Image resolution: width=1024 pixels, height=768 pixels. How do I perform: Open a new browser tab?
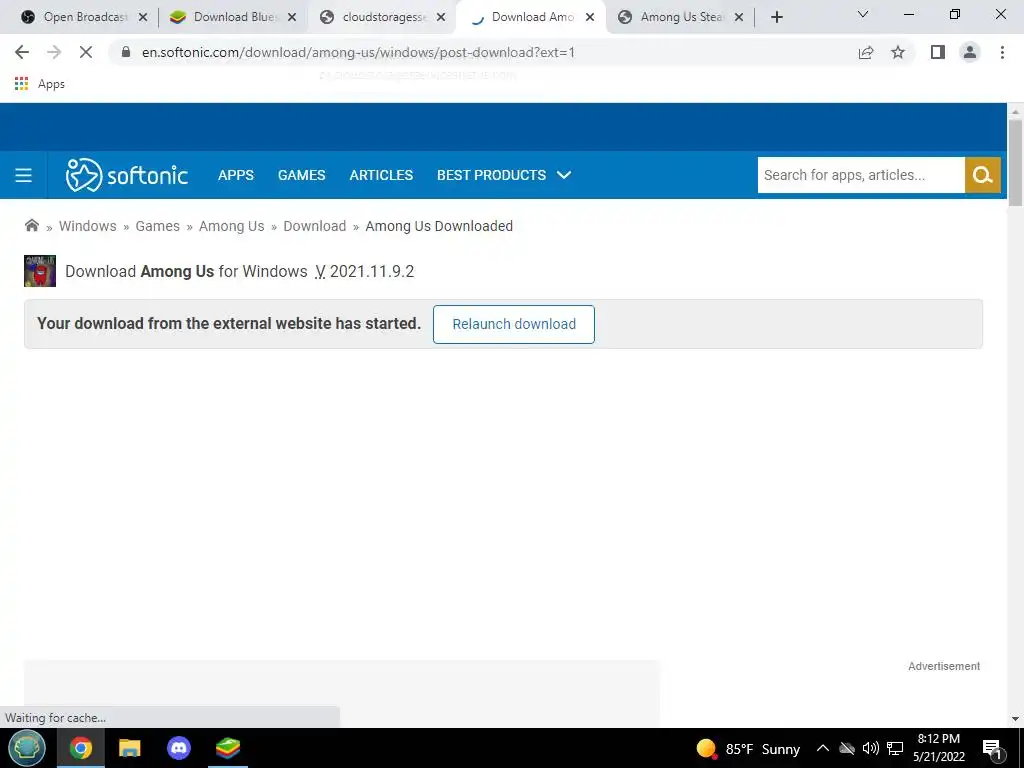coord(776,17)
